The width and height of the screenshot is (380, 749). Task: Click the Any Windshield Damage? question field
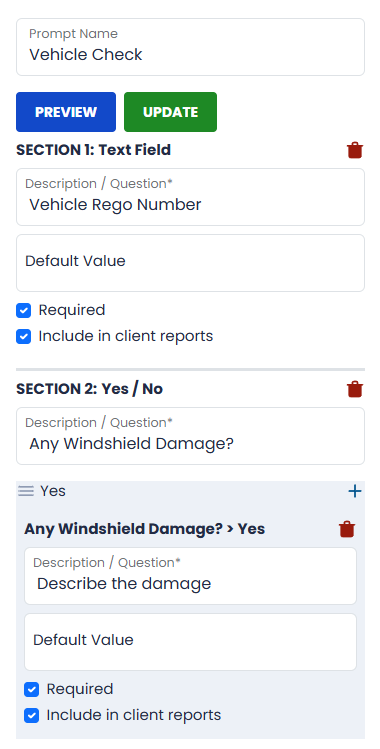190,436
